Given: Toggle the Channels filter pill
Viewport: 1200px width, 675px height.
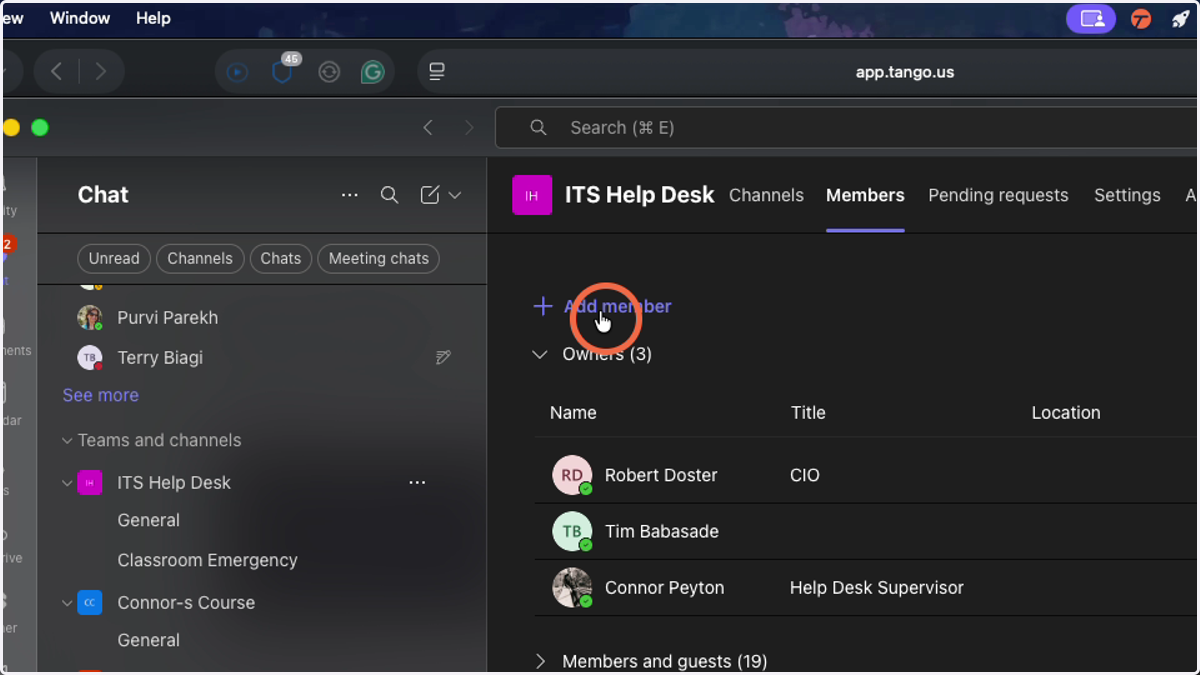Looking at the screenshot, I should coord(200,258).
